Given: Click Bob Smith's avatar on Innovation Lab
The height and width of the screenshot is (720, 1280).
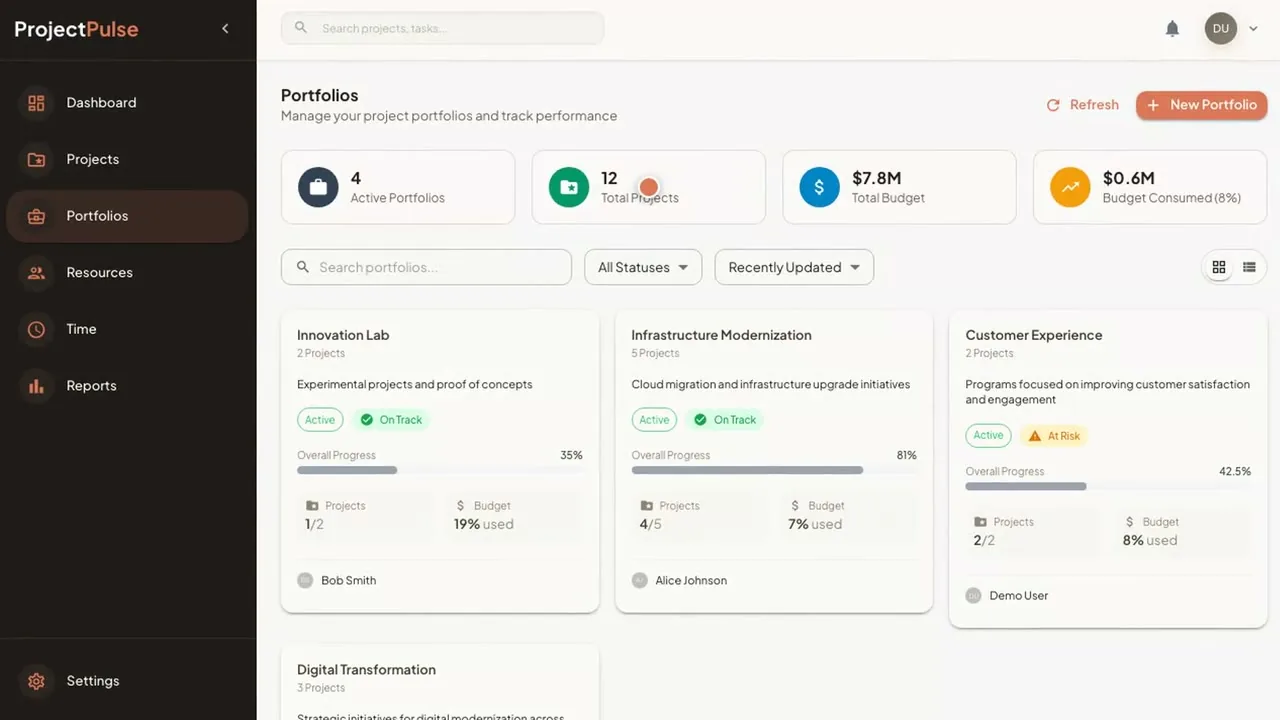Looking at the screenshot, I should (305, 580).
